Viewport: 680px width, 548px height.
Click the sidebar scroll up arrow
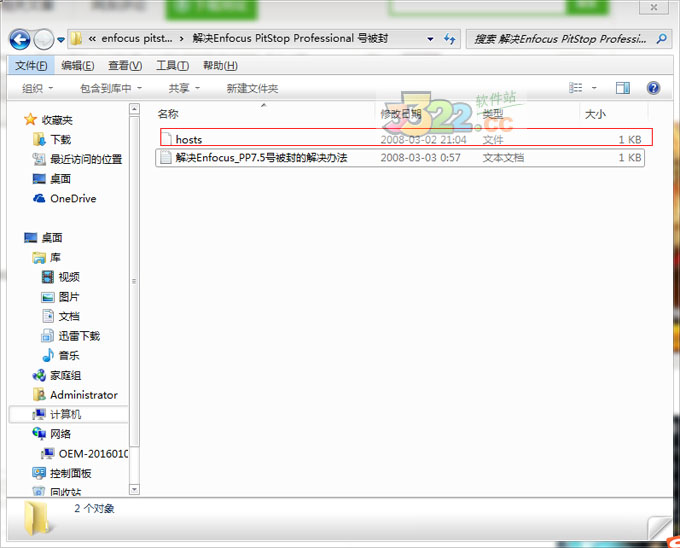click(134, 109)
